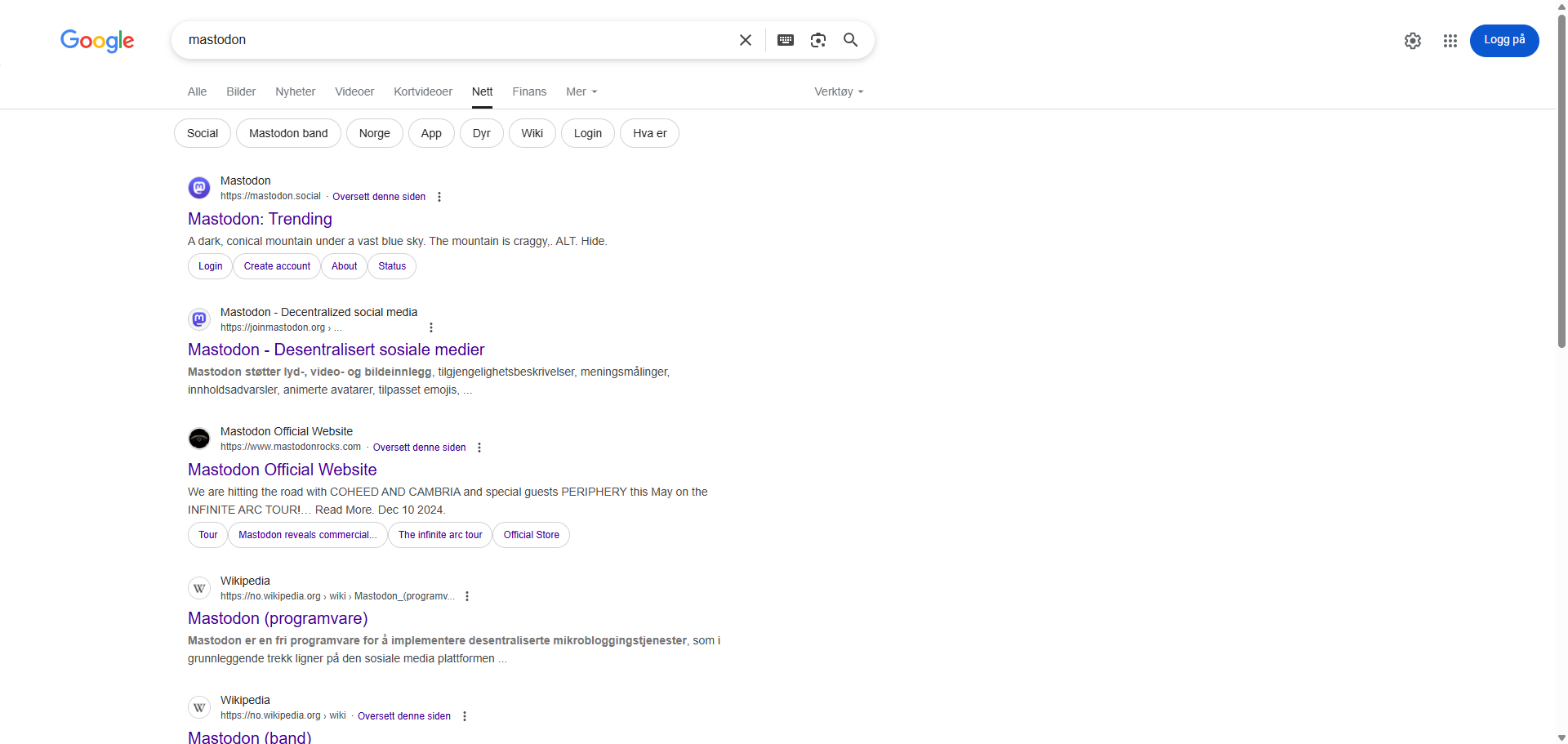Select the Dyr filter chip
Image resolution: width=1568 pixels, height=744 pixels.
[482, 133]
